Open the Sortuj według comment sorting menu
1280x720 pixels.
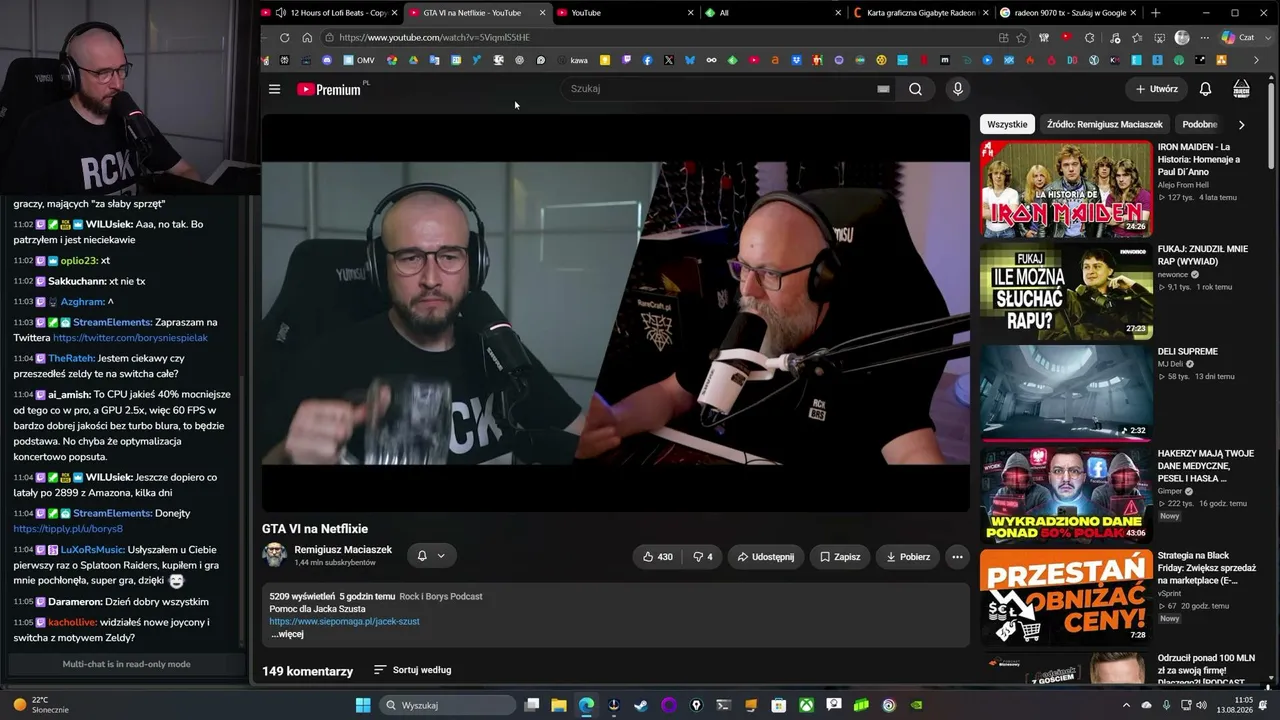click(412, 670)
